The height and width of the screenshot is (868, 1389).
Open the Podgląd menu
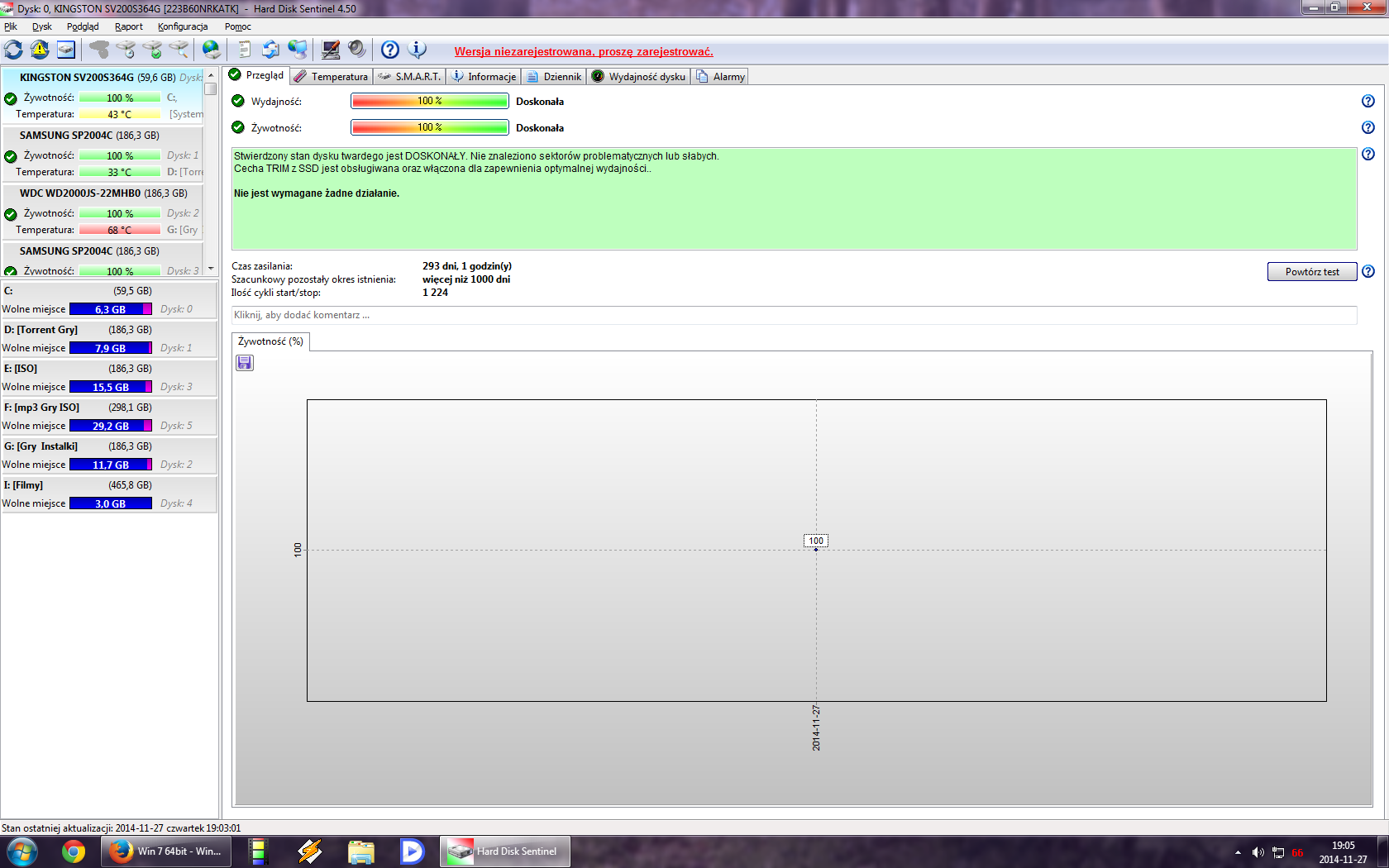coord(83,26)
